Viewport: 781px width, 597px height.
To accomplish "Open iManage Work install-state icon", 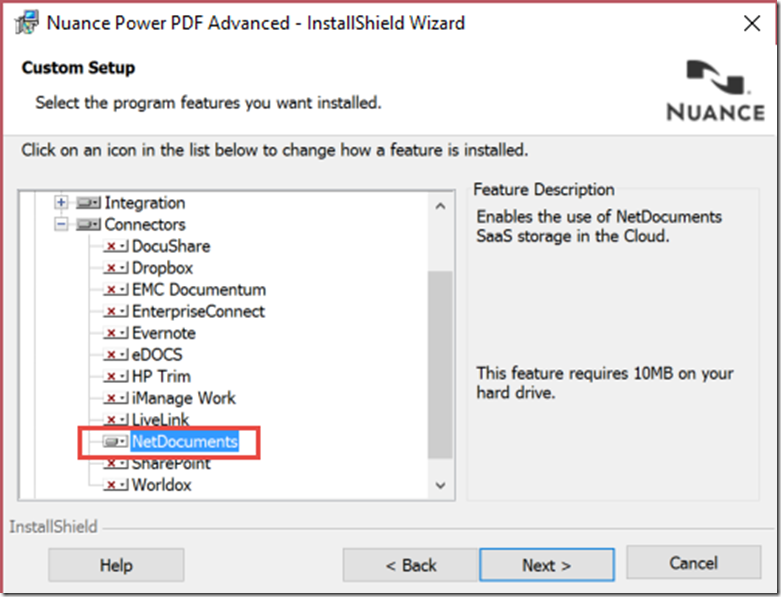I will point(116,398).
